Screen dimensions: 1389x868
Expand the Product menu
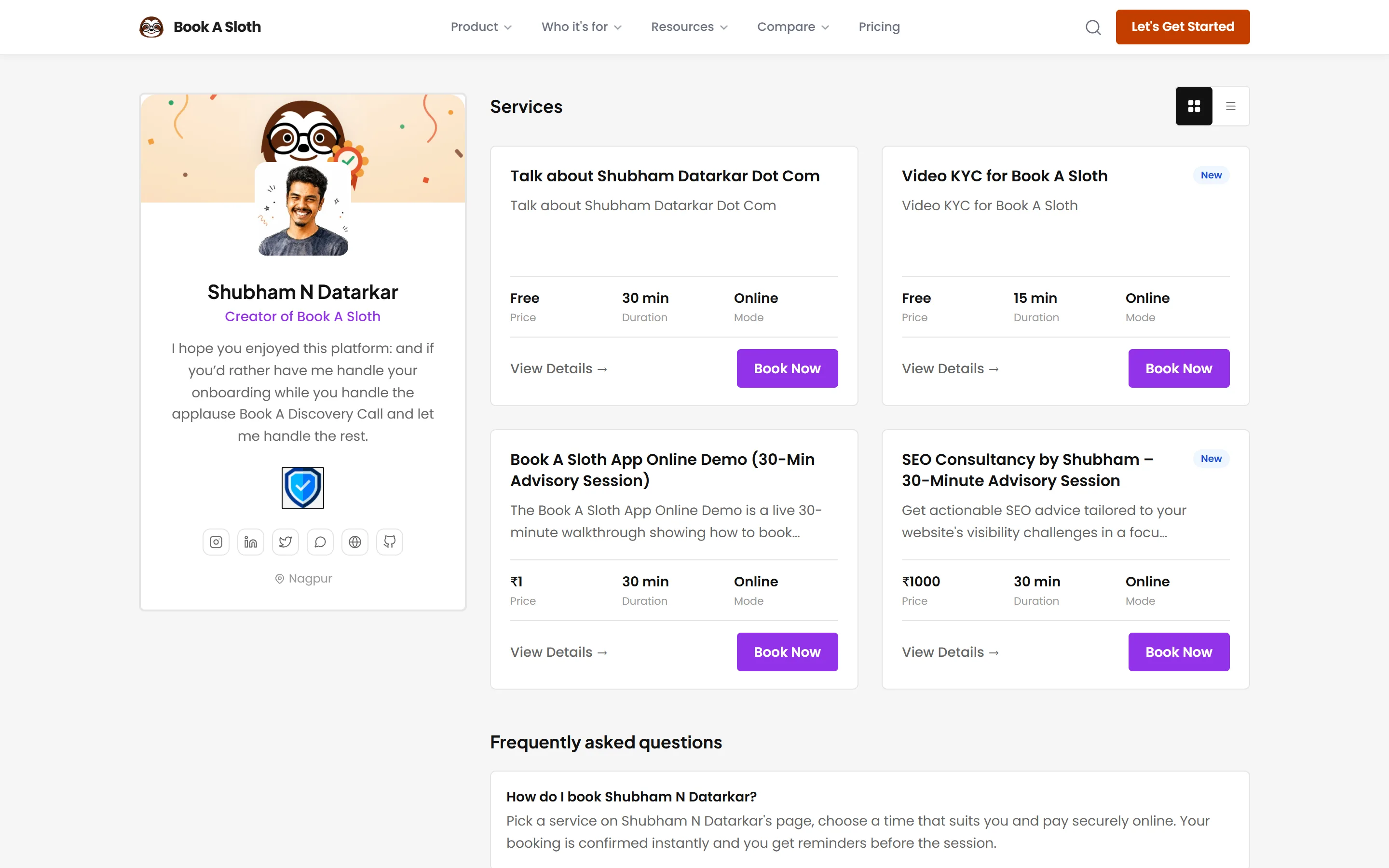(x=481, y=27)
